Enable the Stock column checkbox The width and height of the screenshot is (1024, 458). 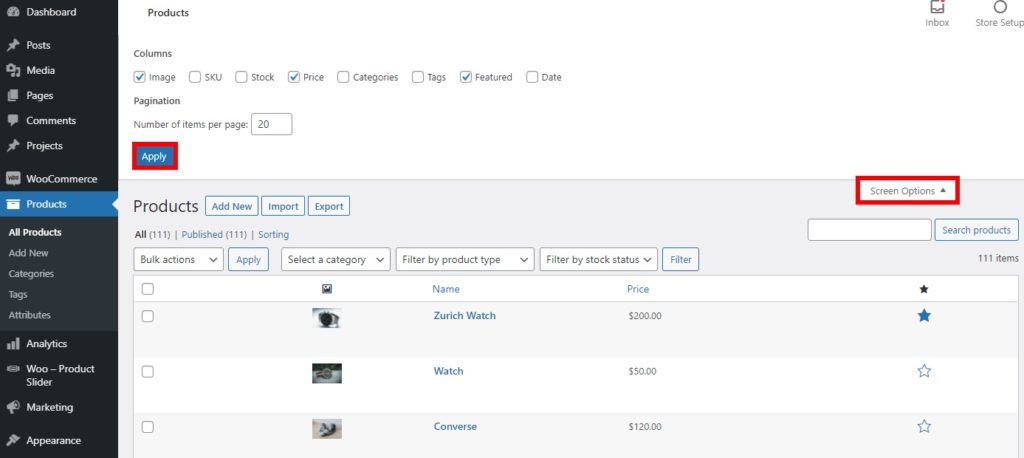242,77
